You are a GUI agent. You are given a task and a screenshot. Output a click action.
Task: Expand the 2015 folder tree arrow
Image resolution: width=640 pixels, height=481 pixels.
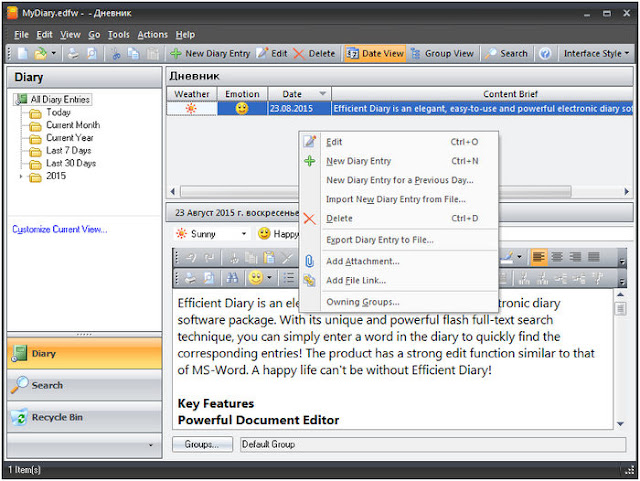tap(21, 176)
